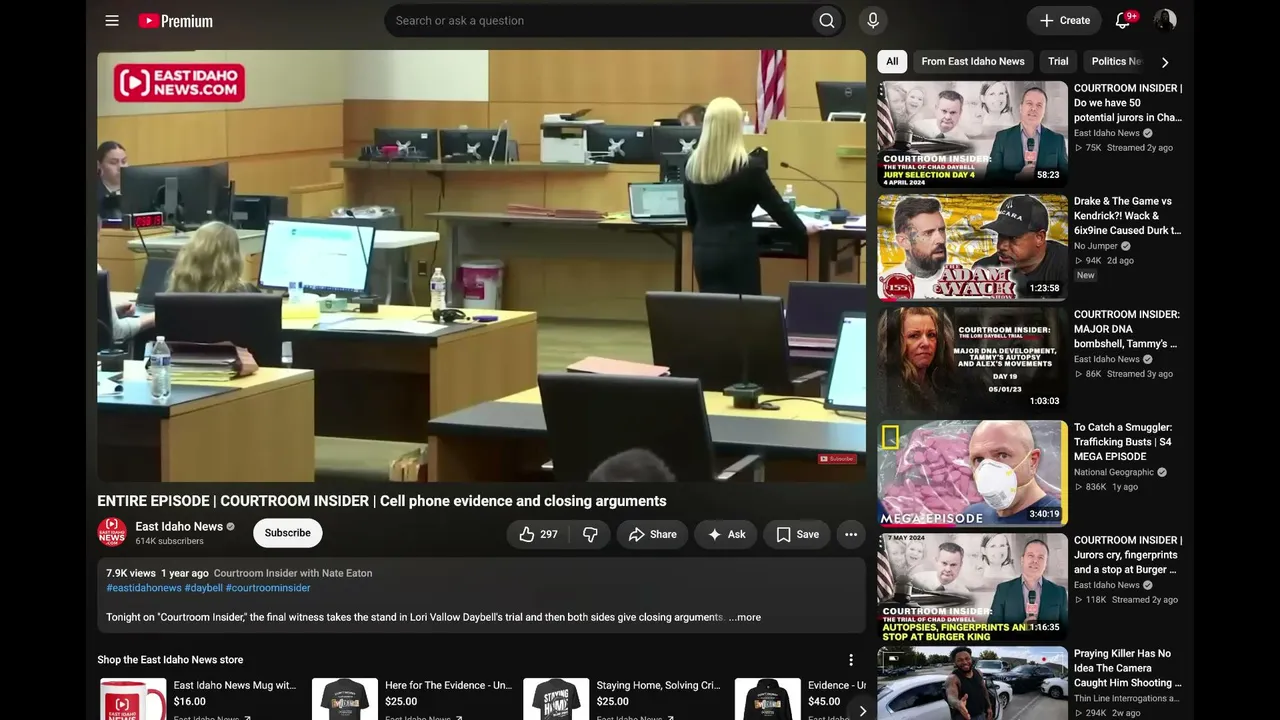Screen dimensions: 1280x720
Task: Open "Do we have 50 potential jurors" title
Action: pos(1128,103)
